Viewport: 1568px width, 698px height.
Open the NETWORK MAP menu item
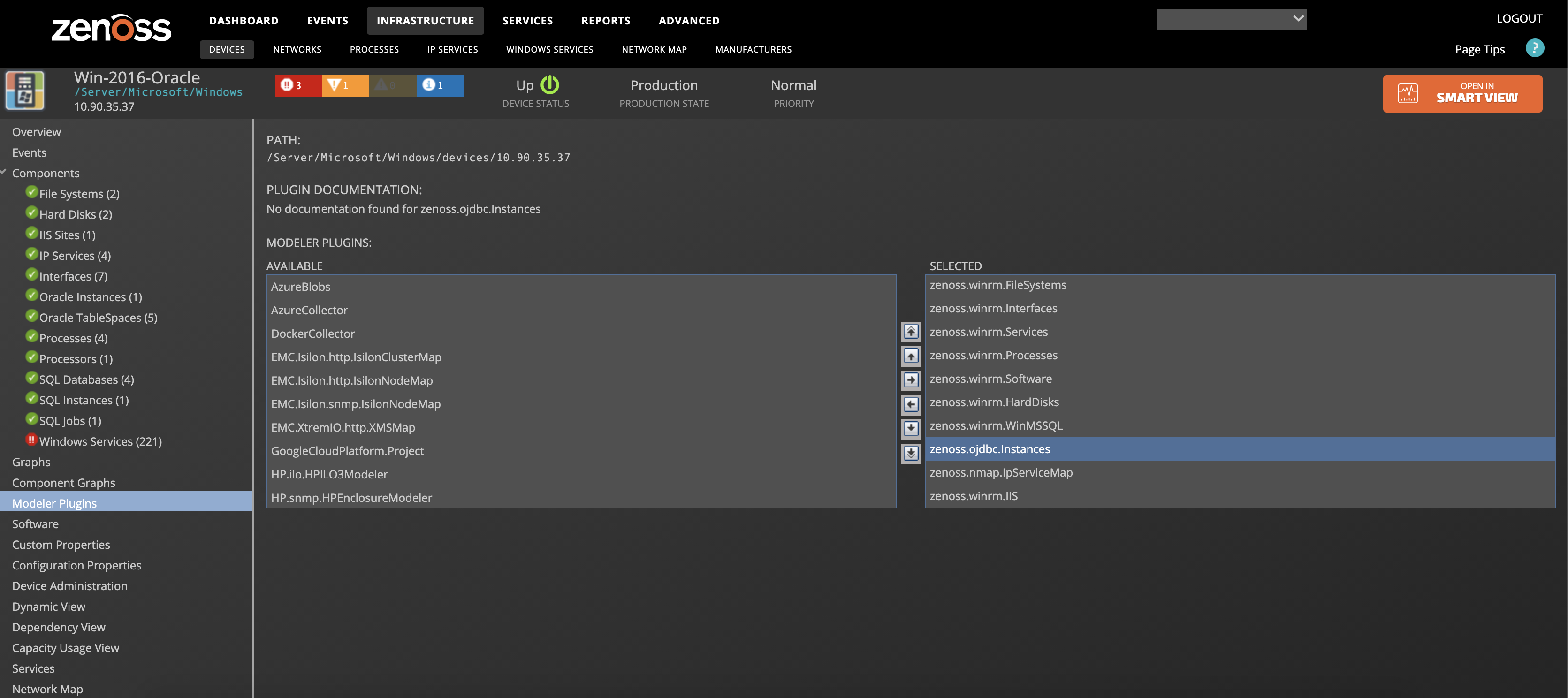pos(654,49)
